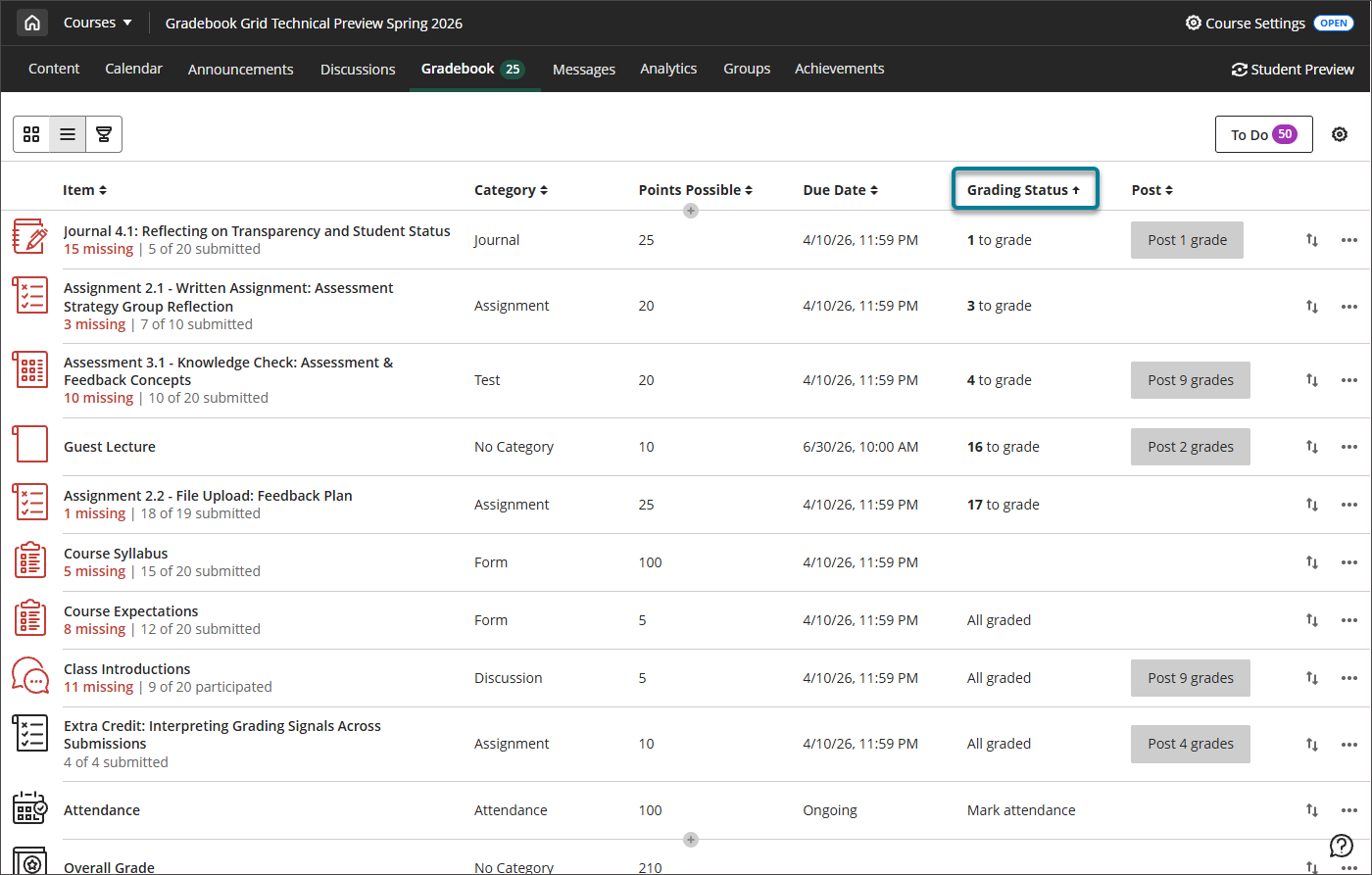Screen dimensions: 1372x875
Task: Add item with plus above Journal row
Action: click(691, 211)
